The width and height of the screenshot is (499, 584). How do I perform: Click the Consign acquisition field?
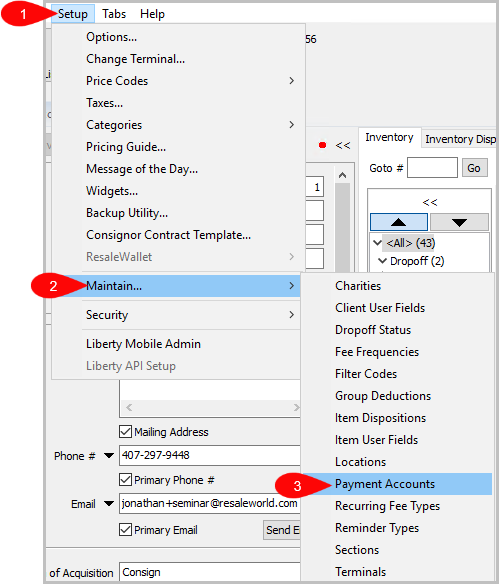click(x=210, y=572)
